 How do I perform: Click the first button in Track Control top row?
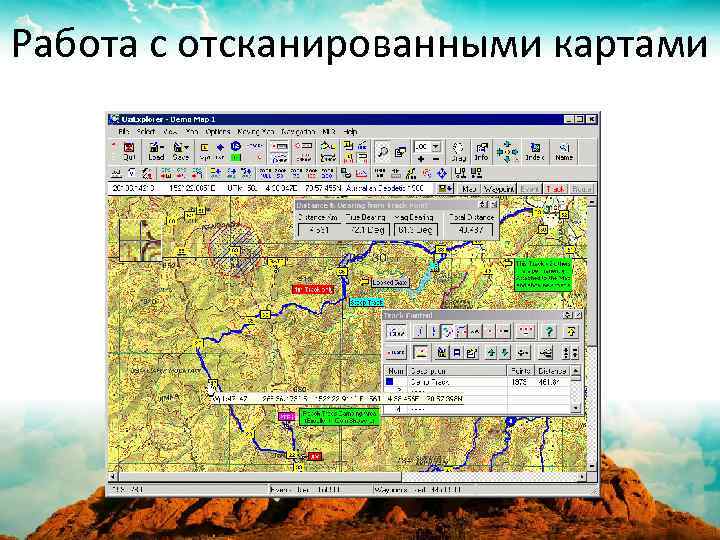pos(397,331)
